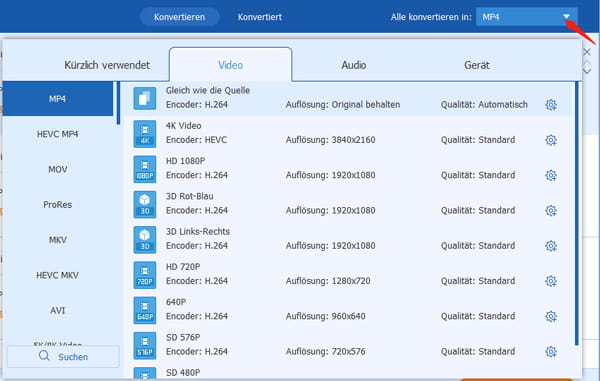Choose the HD 1080P preset title
This screenshot has height=381, width=600.
[185, 161]
